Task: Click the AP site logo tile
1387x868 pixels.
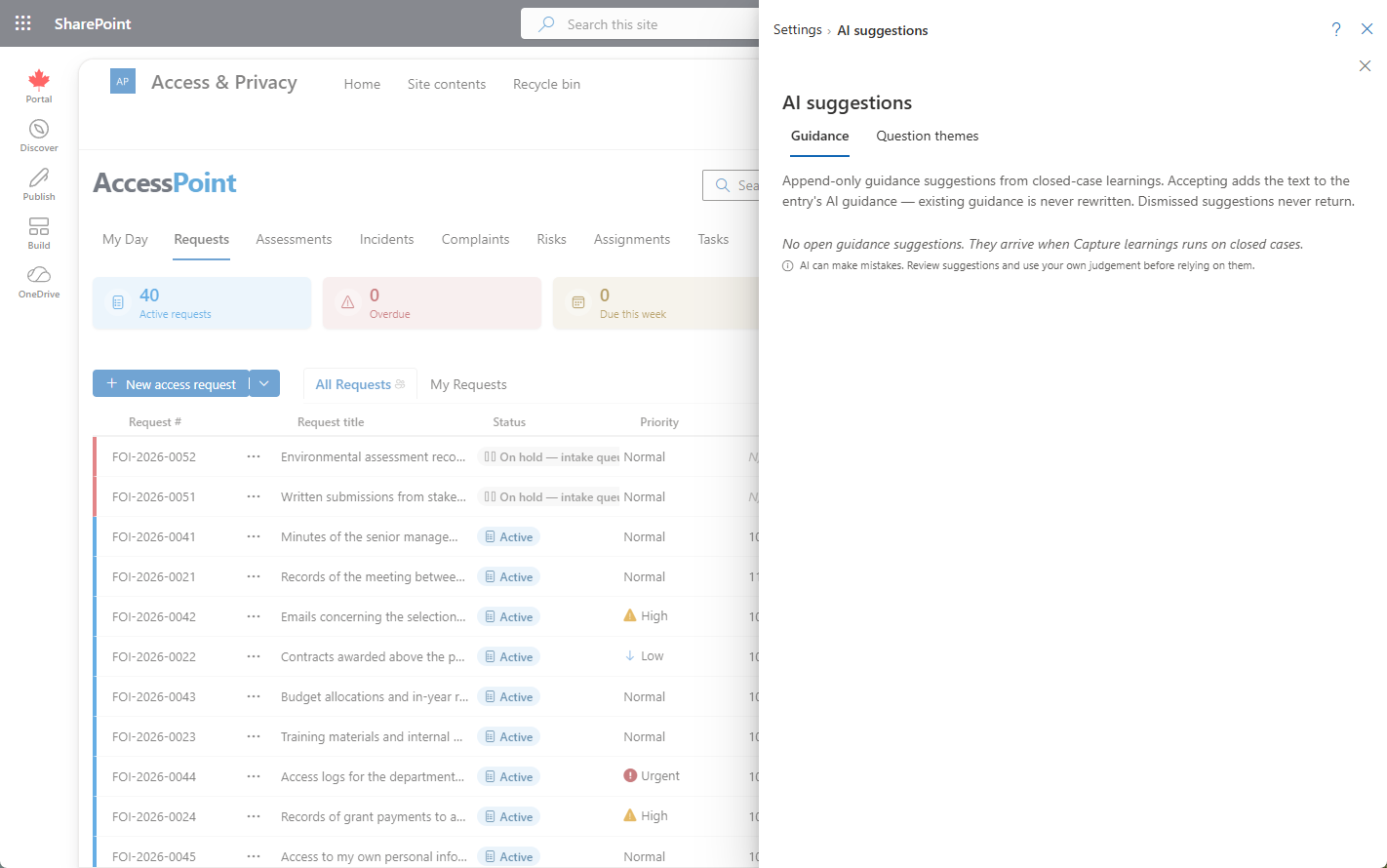Action: pyautogui.click(x=123, y=82)
